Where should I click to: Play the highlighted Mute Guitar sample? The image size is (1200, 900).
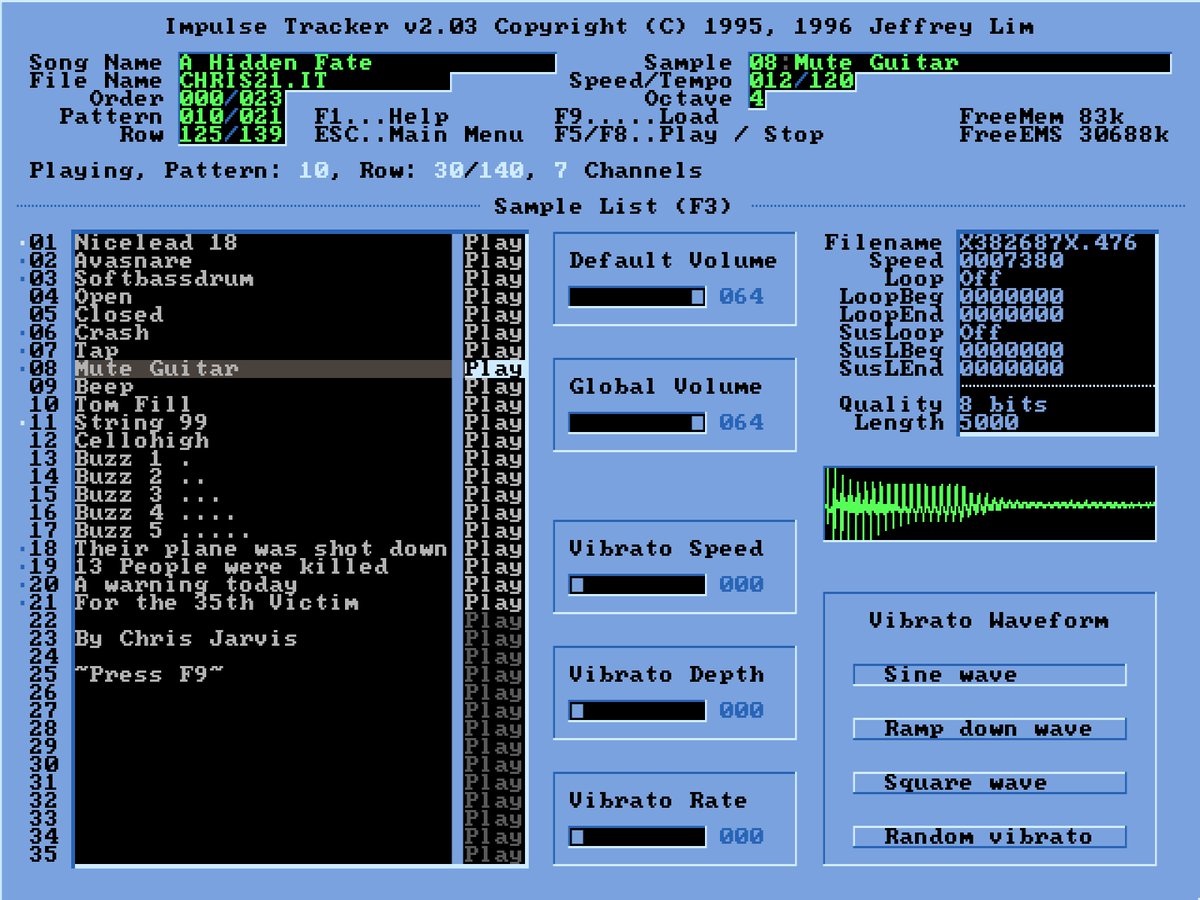(493, 369)
